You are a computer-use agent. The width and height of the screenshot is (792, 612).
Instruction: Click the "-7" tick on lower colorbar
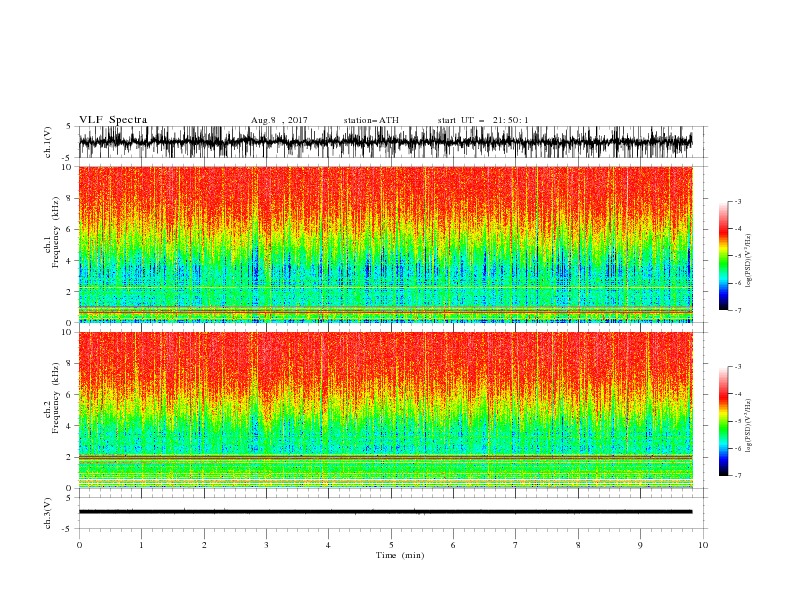pyautogui.click(x=737, y=476)
